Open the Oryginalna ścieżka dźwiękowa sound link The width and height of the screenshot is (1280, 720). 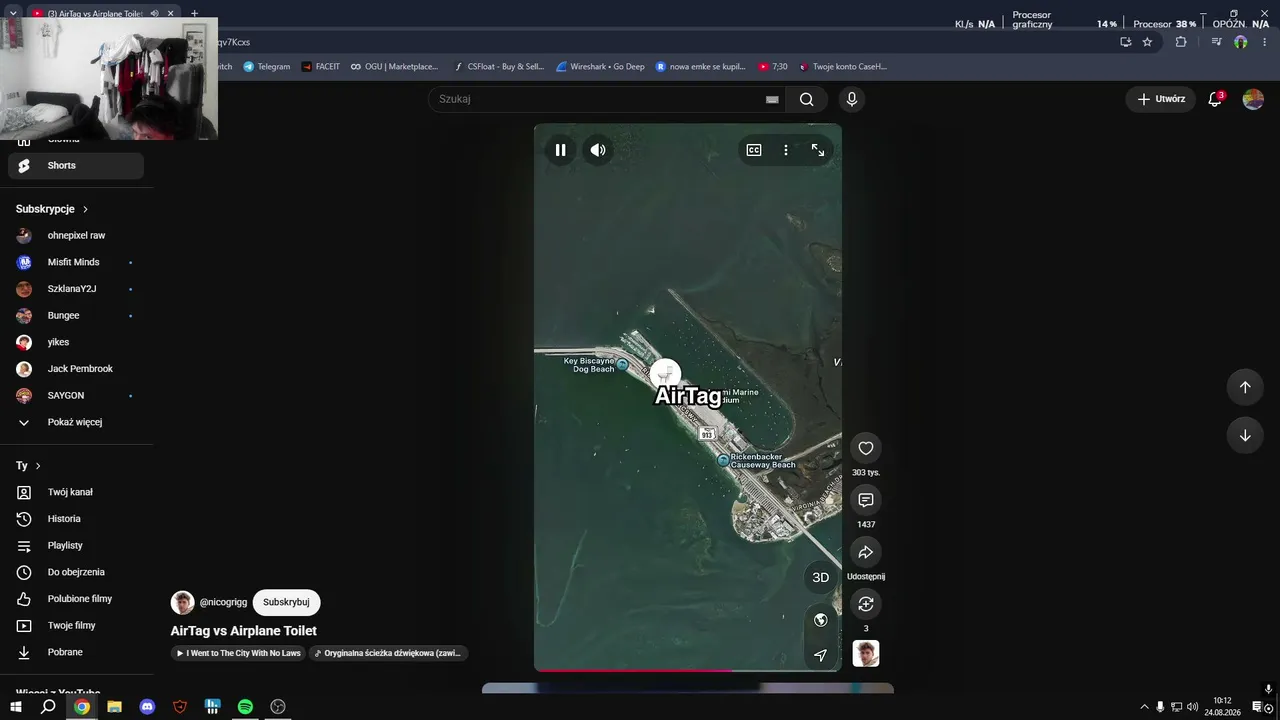(x=388, y=653)
